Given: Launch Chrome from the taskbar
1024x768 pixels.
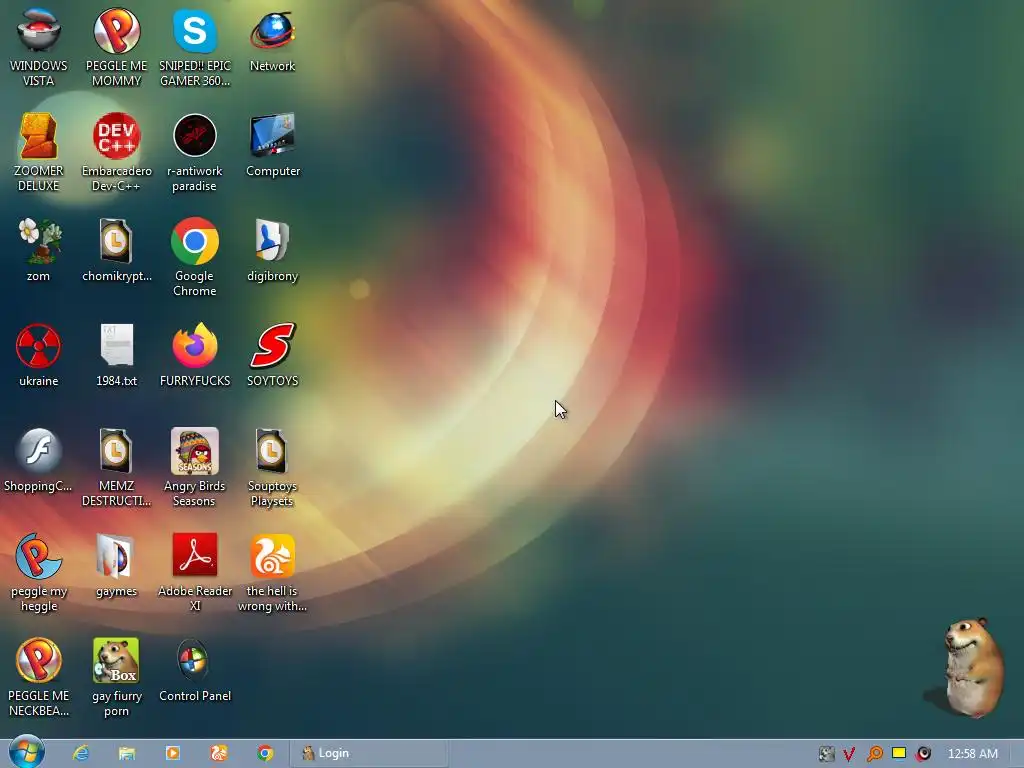Looking at the screenshot, I should pos(265,754).
